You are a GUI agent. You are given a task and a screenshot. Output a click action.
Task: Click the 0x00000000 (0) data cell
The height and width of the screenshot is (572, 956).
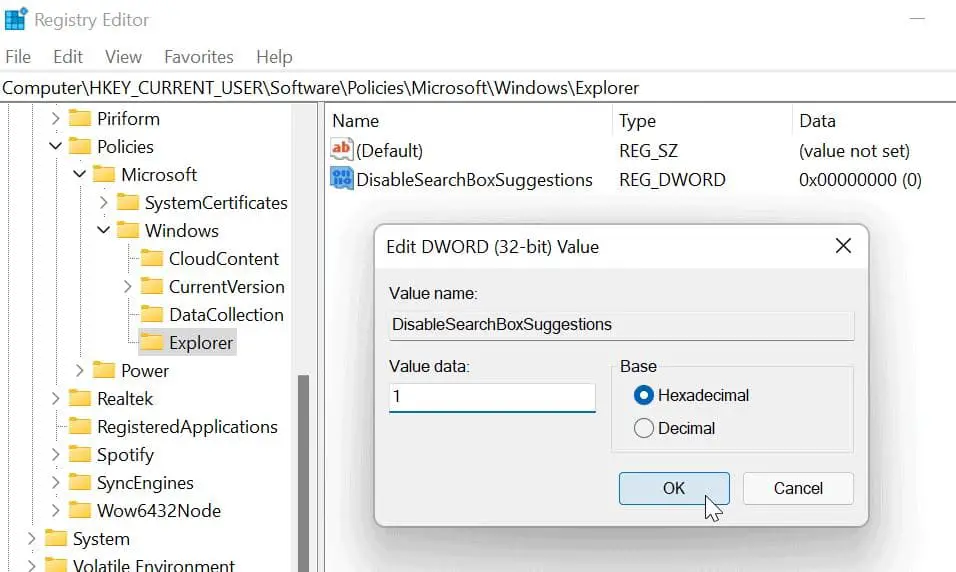point(860,180)
